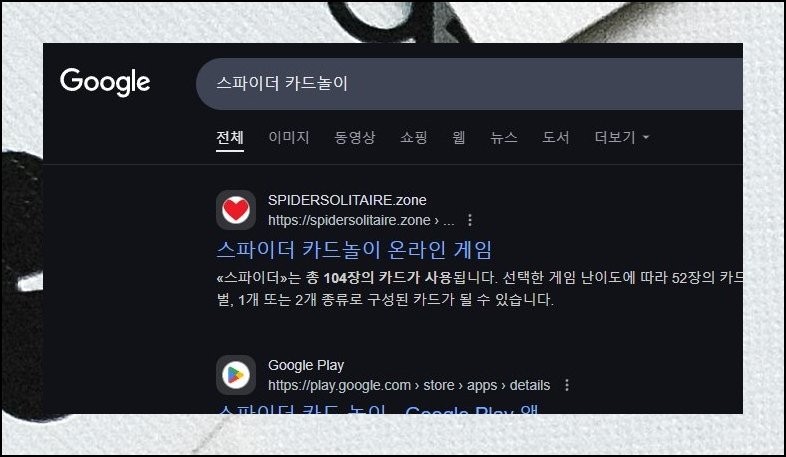Screen dimensions: 786x457
Task: Click the Google logo
Action: click(105, 82)
